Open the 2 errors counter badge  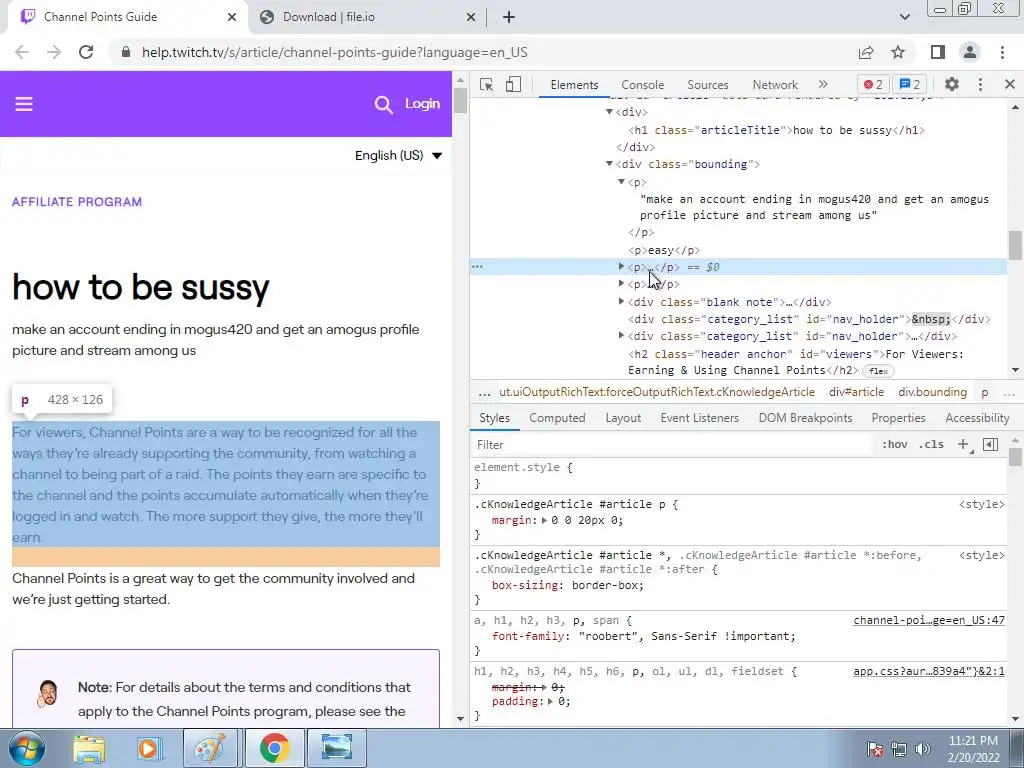(873, 84)
